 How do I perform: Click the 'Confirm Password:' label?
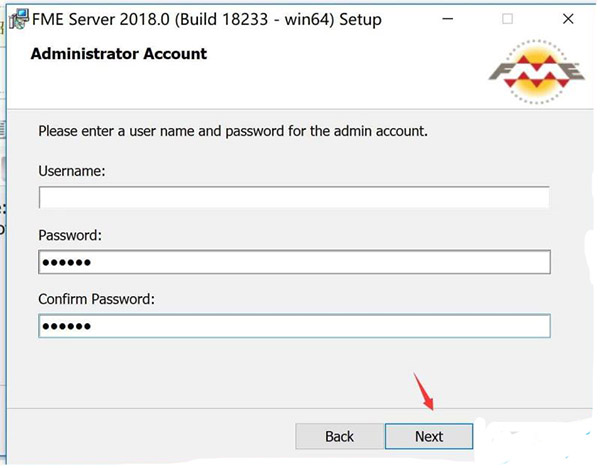point(97,299)
